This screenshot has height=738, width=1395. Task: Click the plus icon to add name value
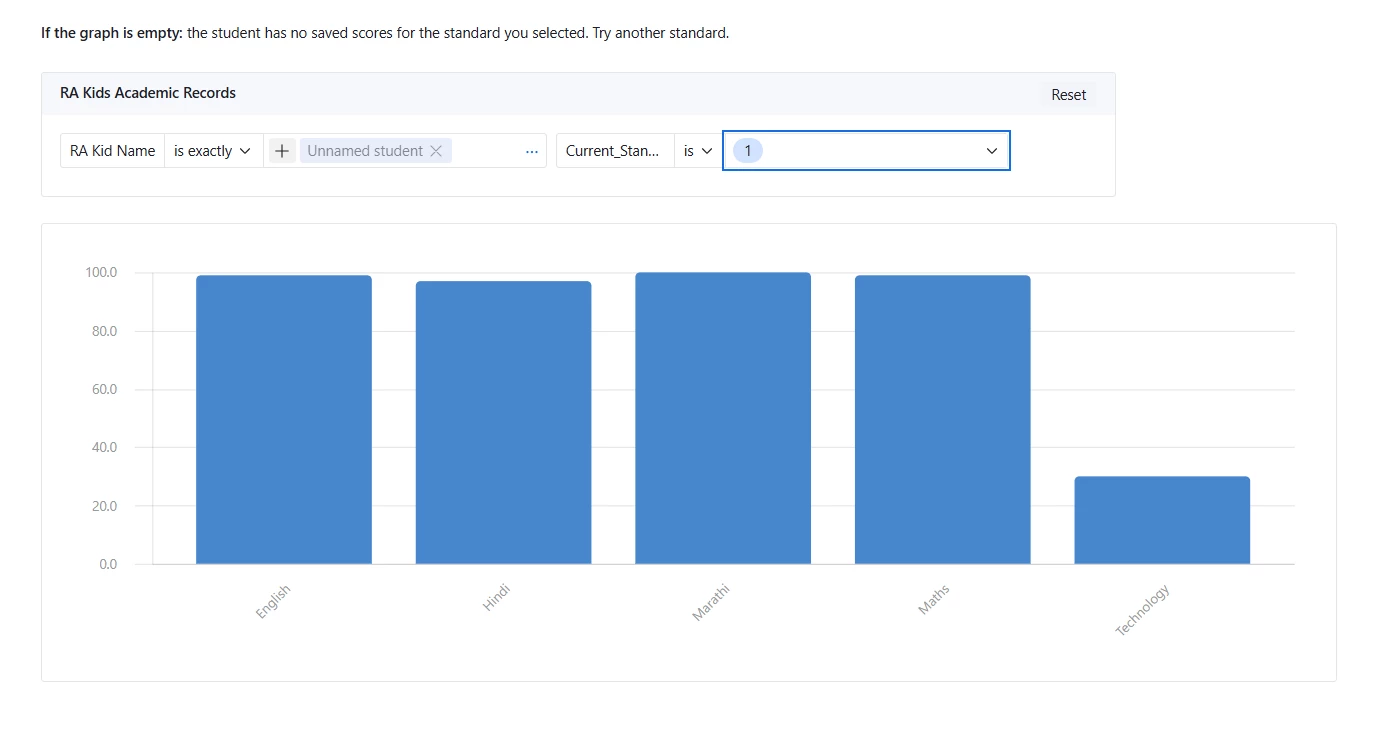pos(282,151)
